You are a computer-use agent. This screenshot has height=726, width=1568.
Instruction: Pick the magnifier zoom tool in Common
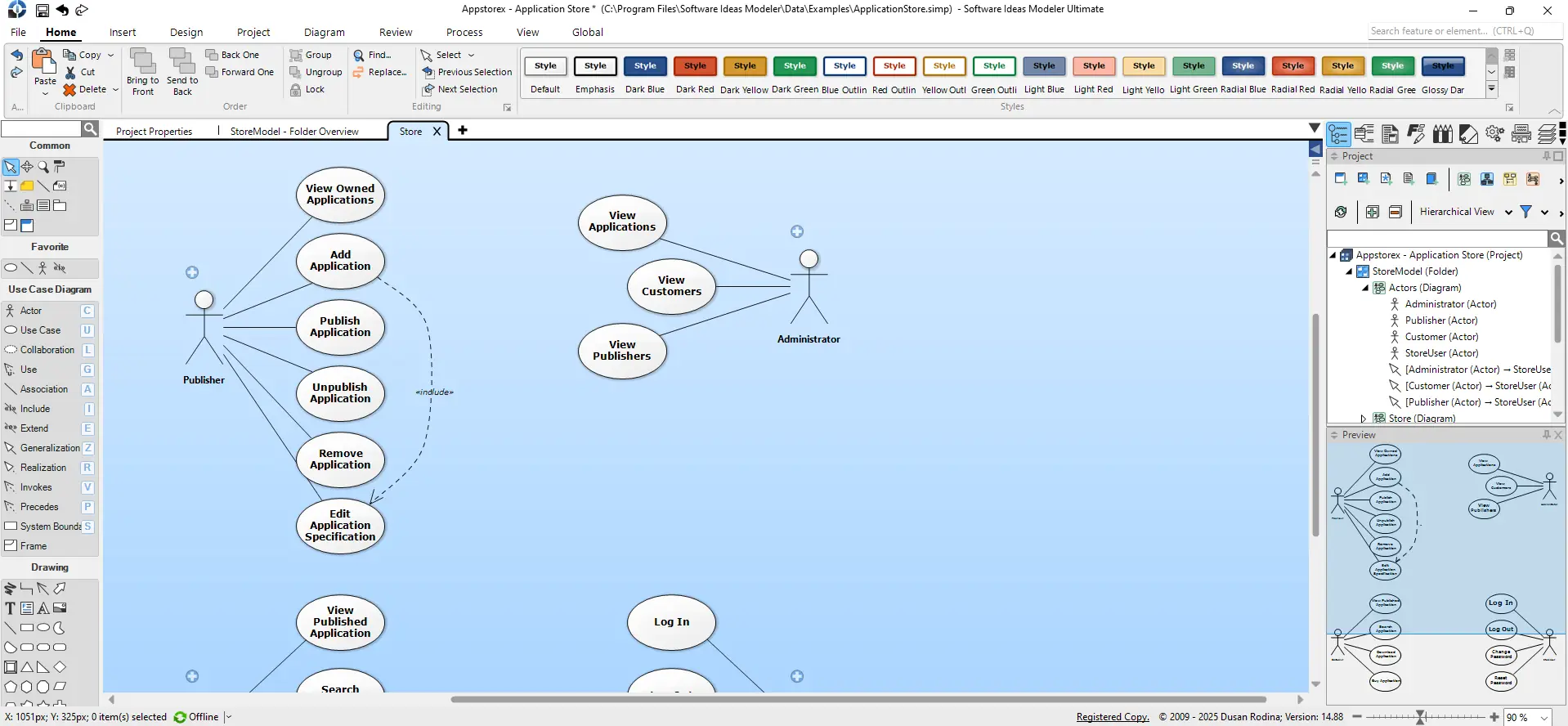pos(43,167)
